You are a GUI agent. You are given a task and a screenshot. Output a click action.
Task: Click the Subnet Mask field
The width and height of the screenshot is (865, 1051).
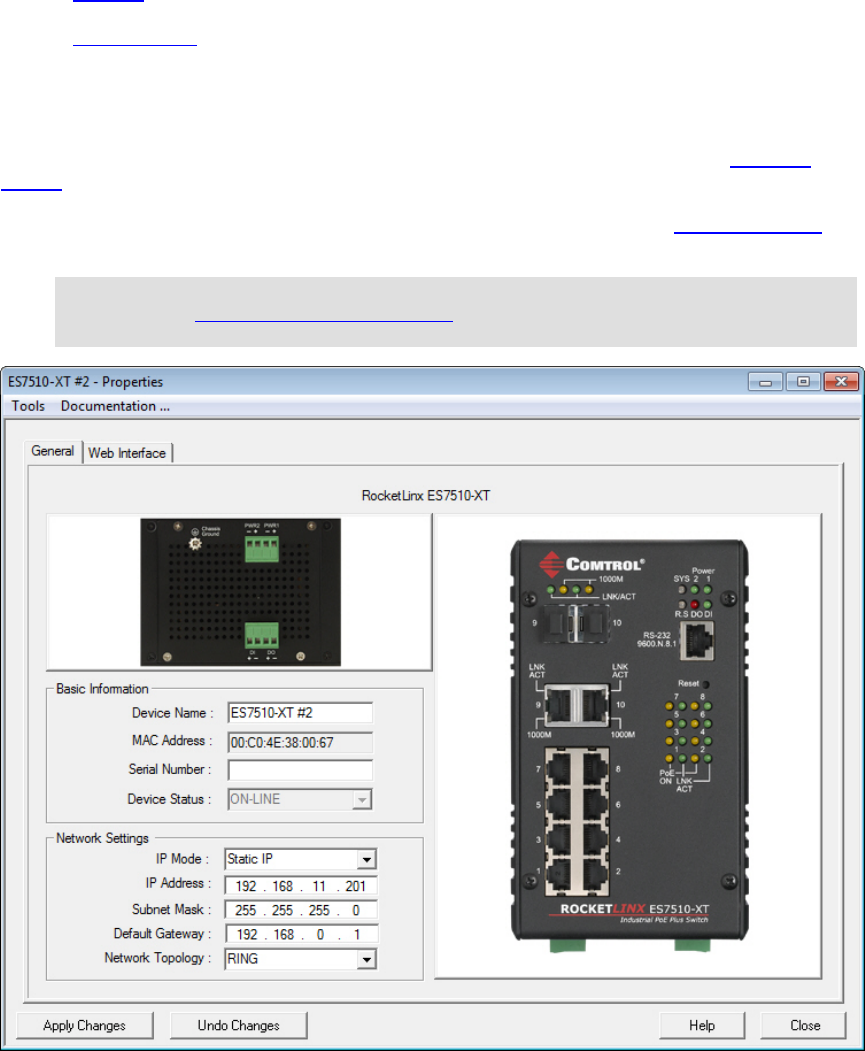[x=301, y=910]
